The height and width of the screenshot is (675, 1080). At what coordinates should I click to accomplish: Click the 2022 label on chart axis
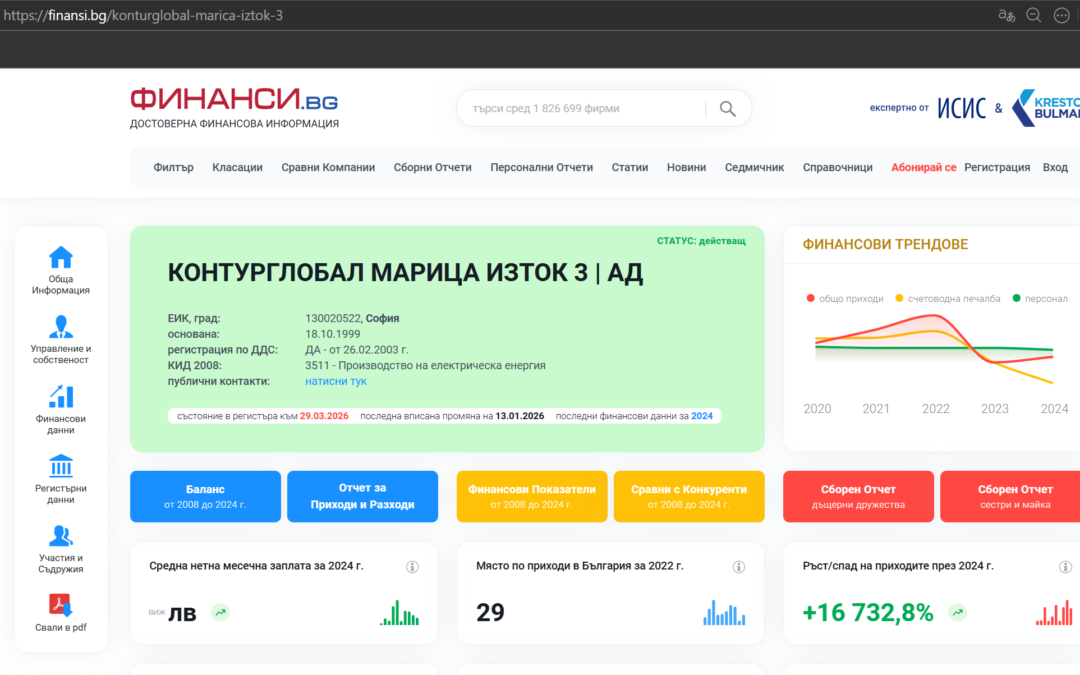click(x=935, y=409)
